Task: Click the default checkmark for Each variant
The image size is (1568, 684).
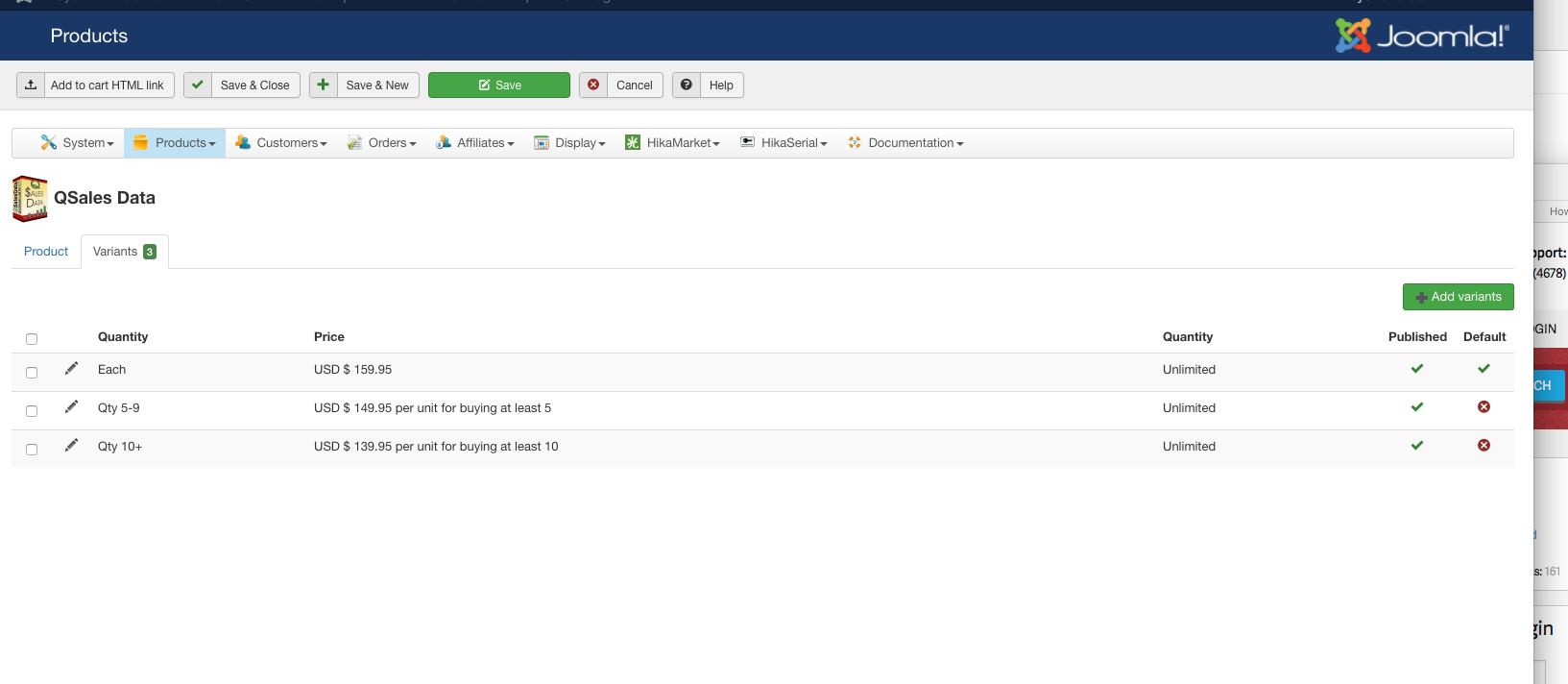Action: [1484, 369]
